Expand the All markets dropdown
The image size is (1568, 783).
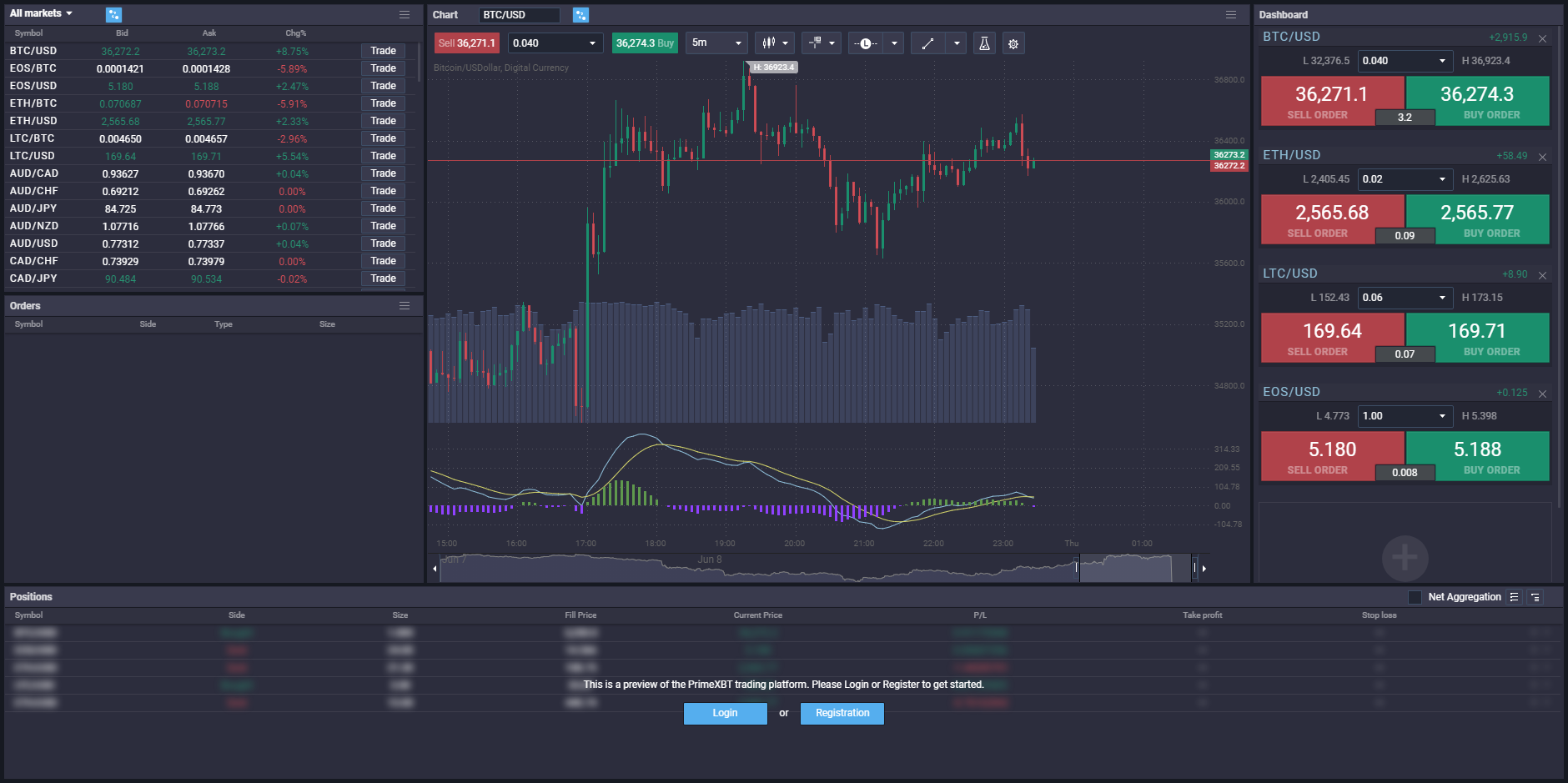(41, 13)
